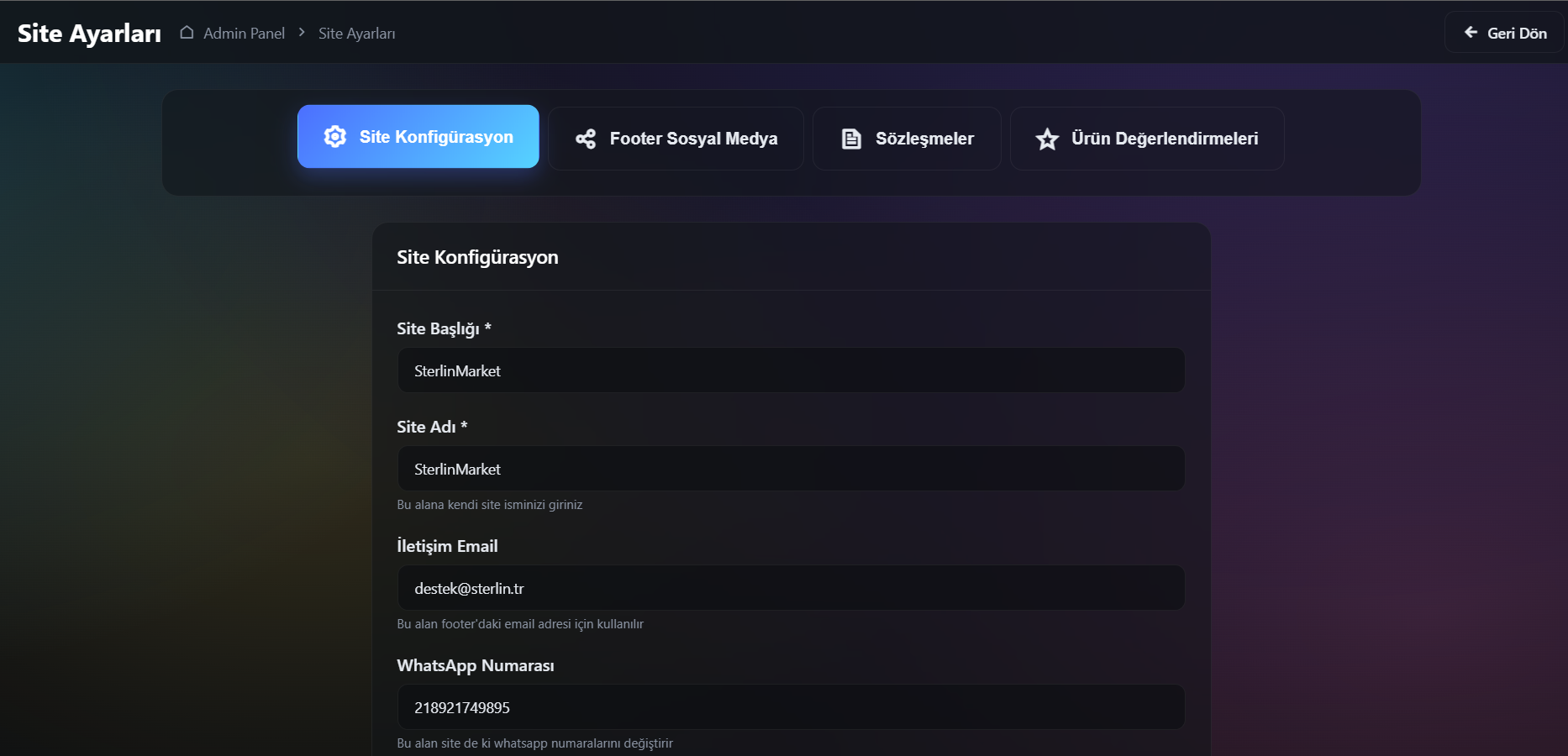The height and width of the screenshot is (756, 1568).
Task: Go back using the Geri Dön button
Action: pos(1504,33)
